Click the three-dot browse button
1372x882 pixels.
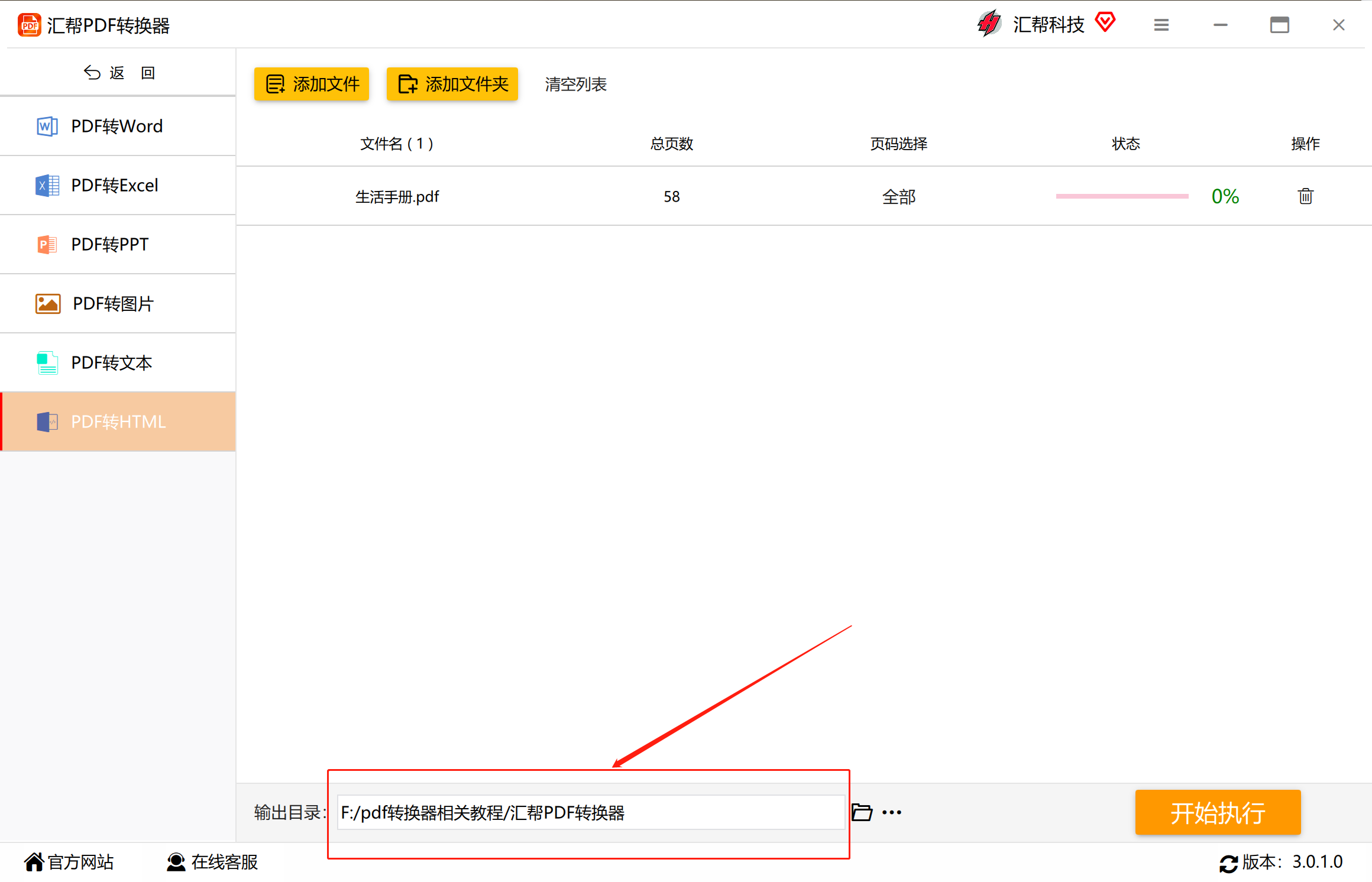click(892, 812)
